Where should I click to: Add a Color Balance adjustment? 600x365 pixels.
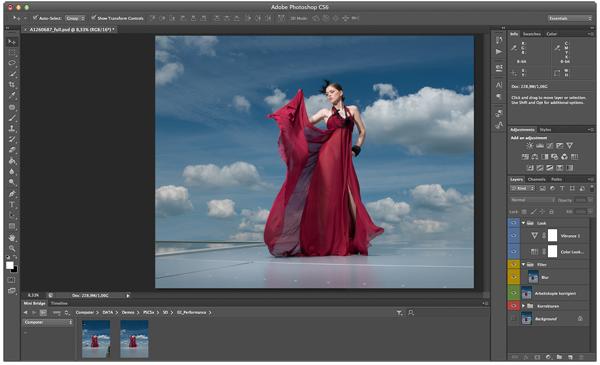pos(535,156)
